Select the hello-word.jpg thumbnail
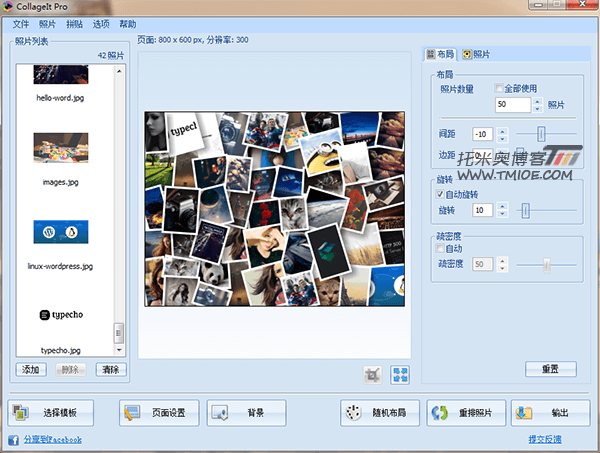The height and width of the screenshot is (453, 600). coord(61,75)
